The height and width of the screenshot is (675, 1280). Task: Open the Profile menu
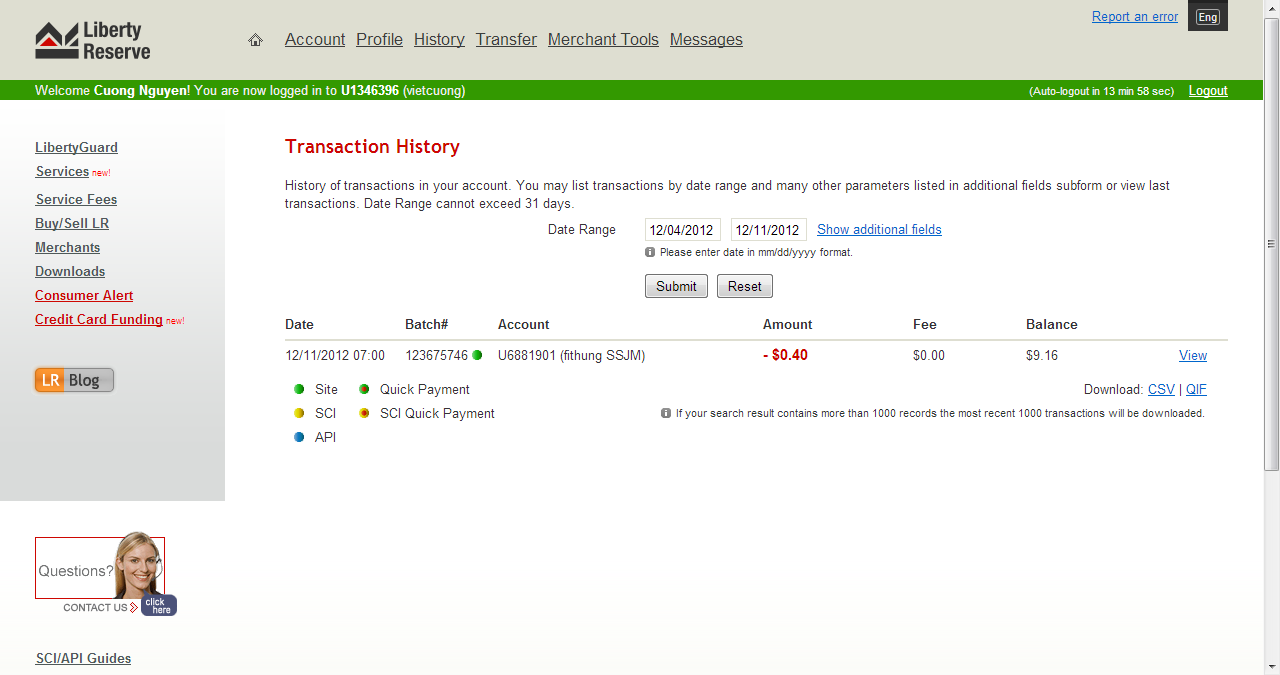[x=379, y=40]
